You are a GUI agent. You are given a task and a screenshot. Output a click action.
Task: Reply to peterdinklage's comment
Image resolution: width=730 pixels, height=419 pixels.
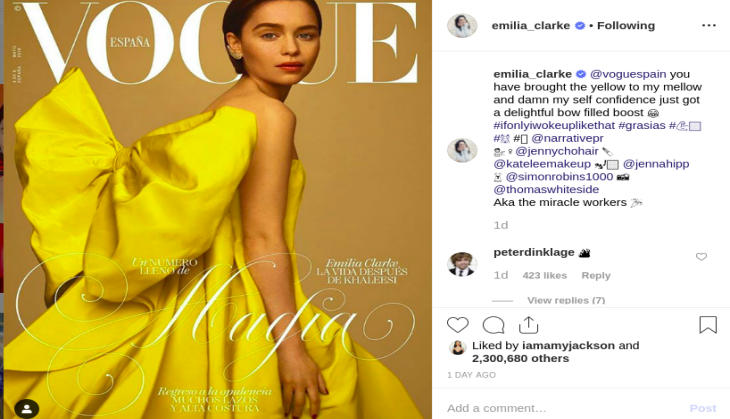pos(595,276)
